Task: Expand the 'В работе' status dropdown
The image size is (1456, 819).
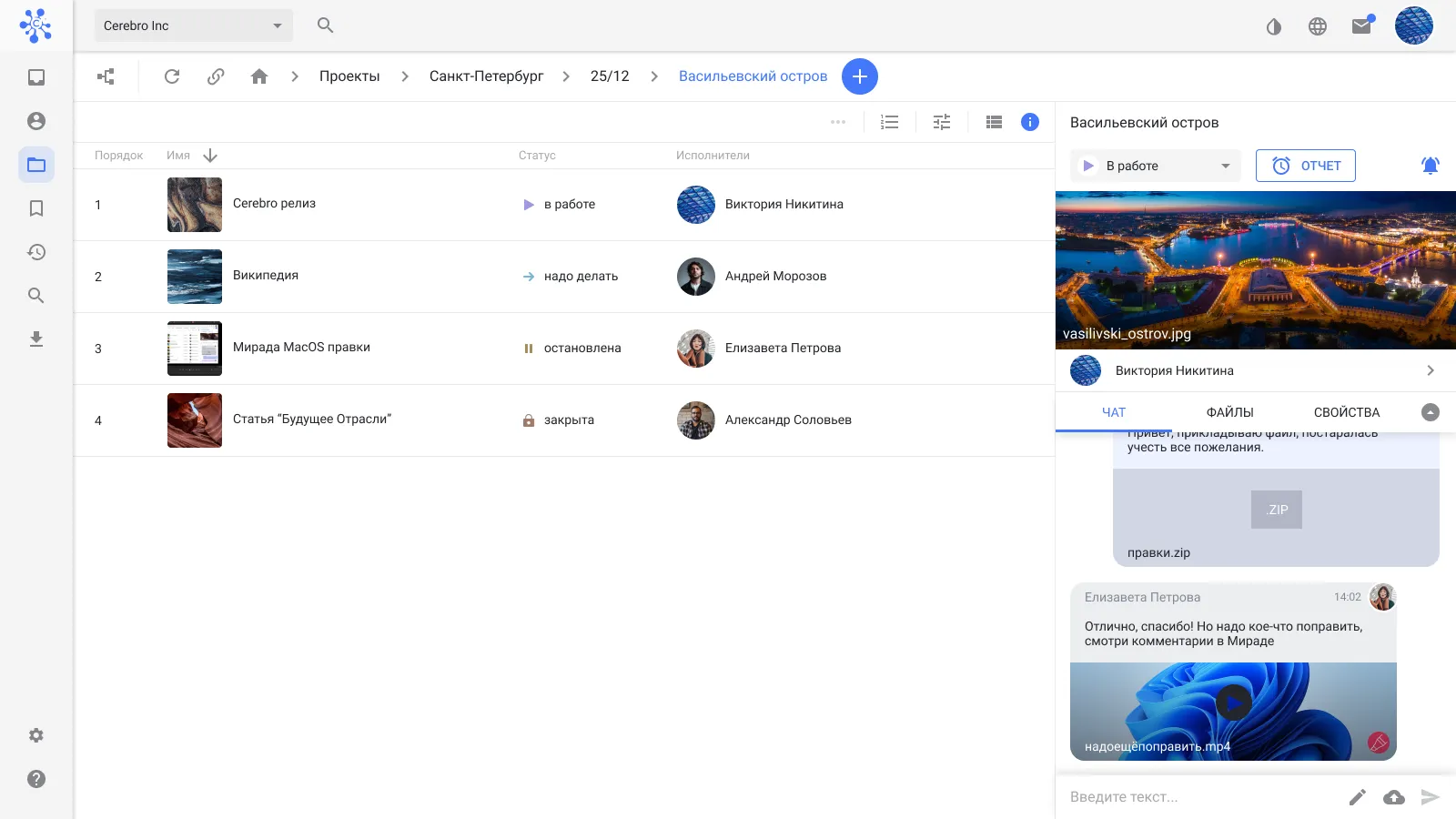Action: [x=1155, y=166]
